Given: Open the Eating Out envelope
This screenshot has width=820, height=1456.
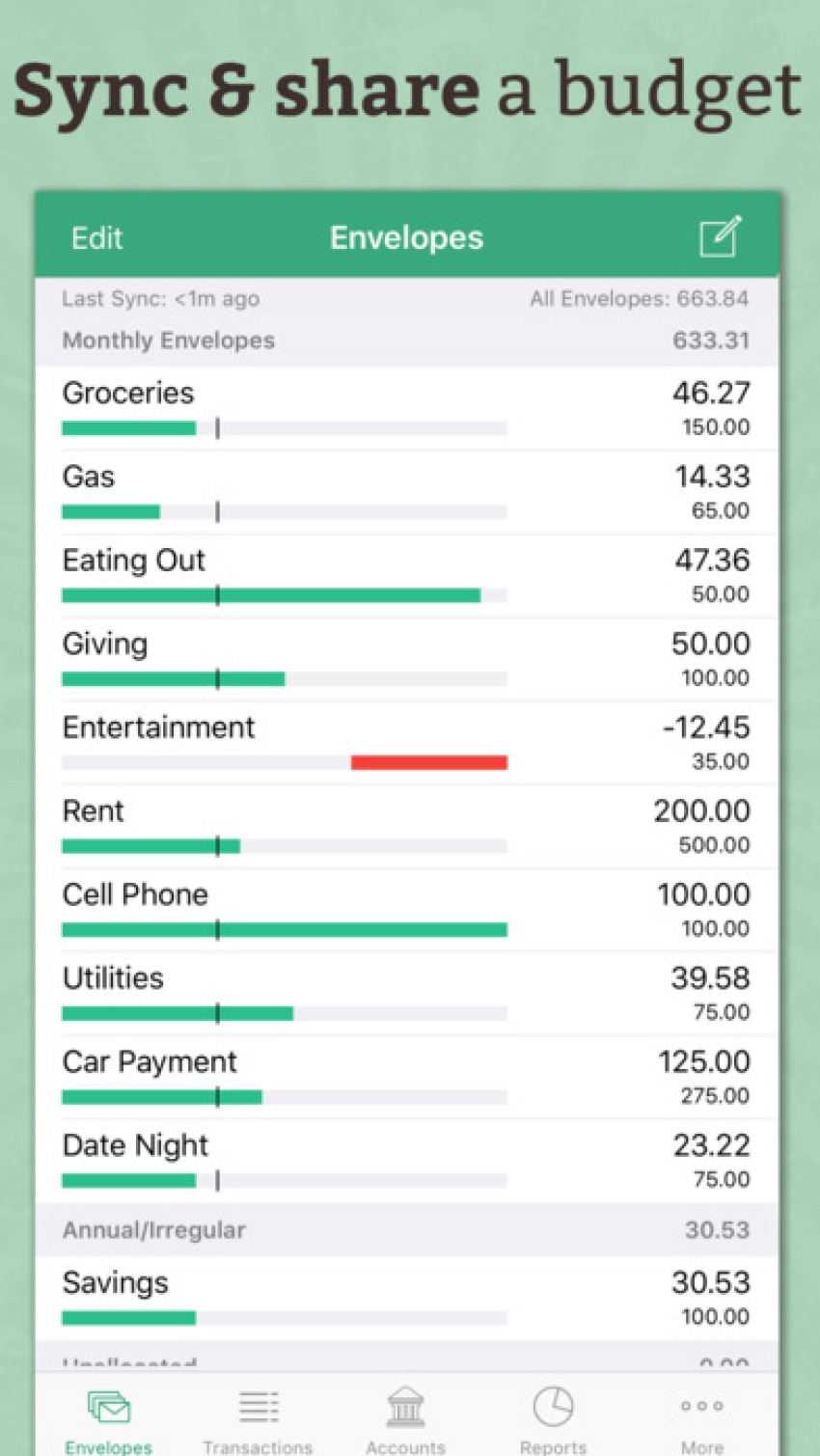Looking at the screenshot, I should [x=405, y=575].
